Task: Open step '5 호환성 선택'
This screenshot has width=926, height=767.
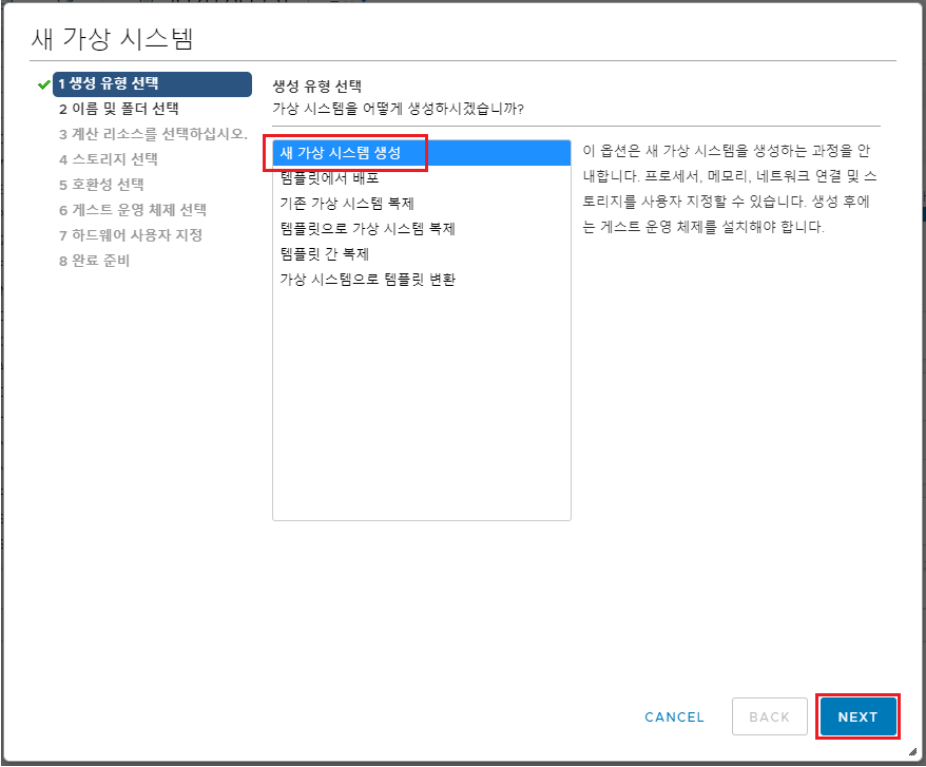Action: pyautogui.click(x=101, y=185)
